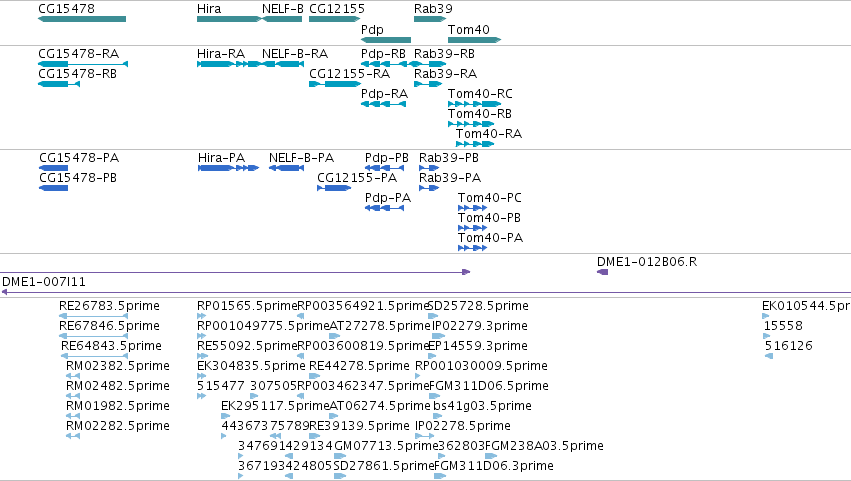The width and height of the screenshot is (851, 481).
Task: Select the RP01565.5prime EST label
Action: tap(247, 306)
